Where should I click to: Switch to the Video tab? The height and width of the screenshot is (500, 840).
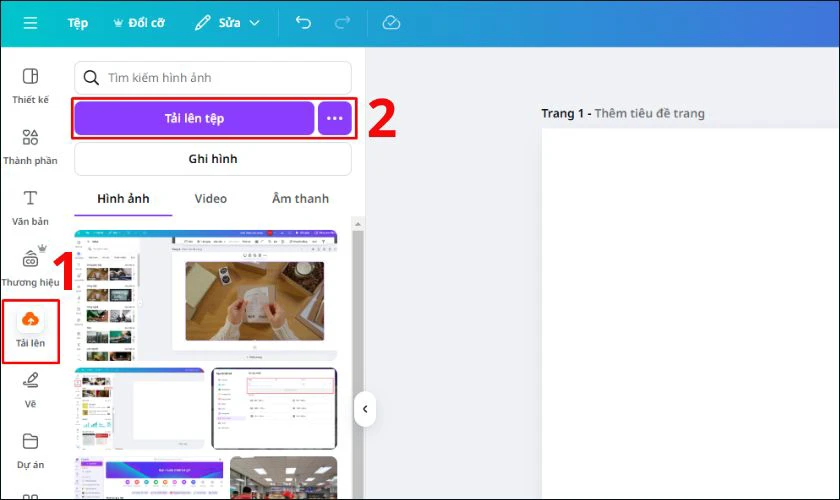tap(211, 199)
